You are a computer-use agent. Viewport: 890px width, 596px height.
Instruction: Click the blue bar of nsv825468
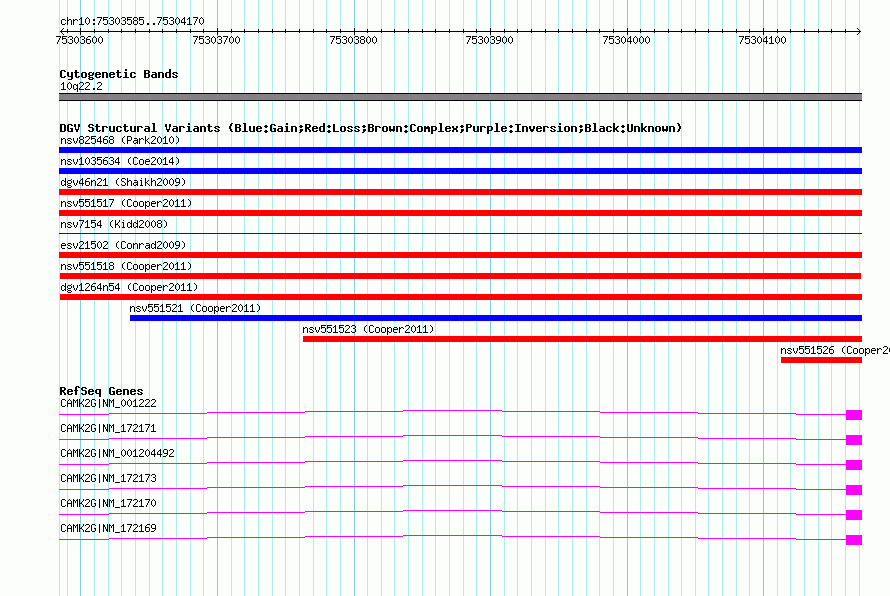(x=460, y=150)
